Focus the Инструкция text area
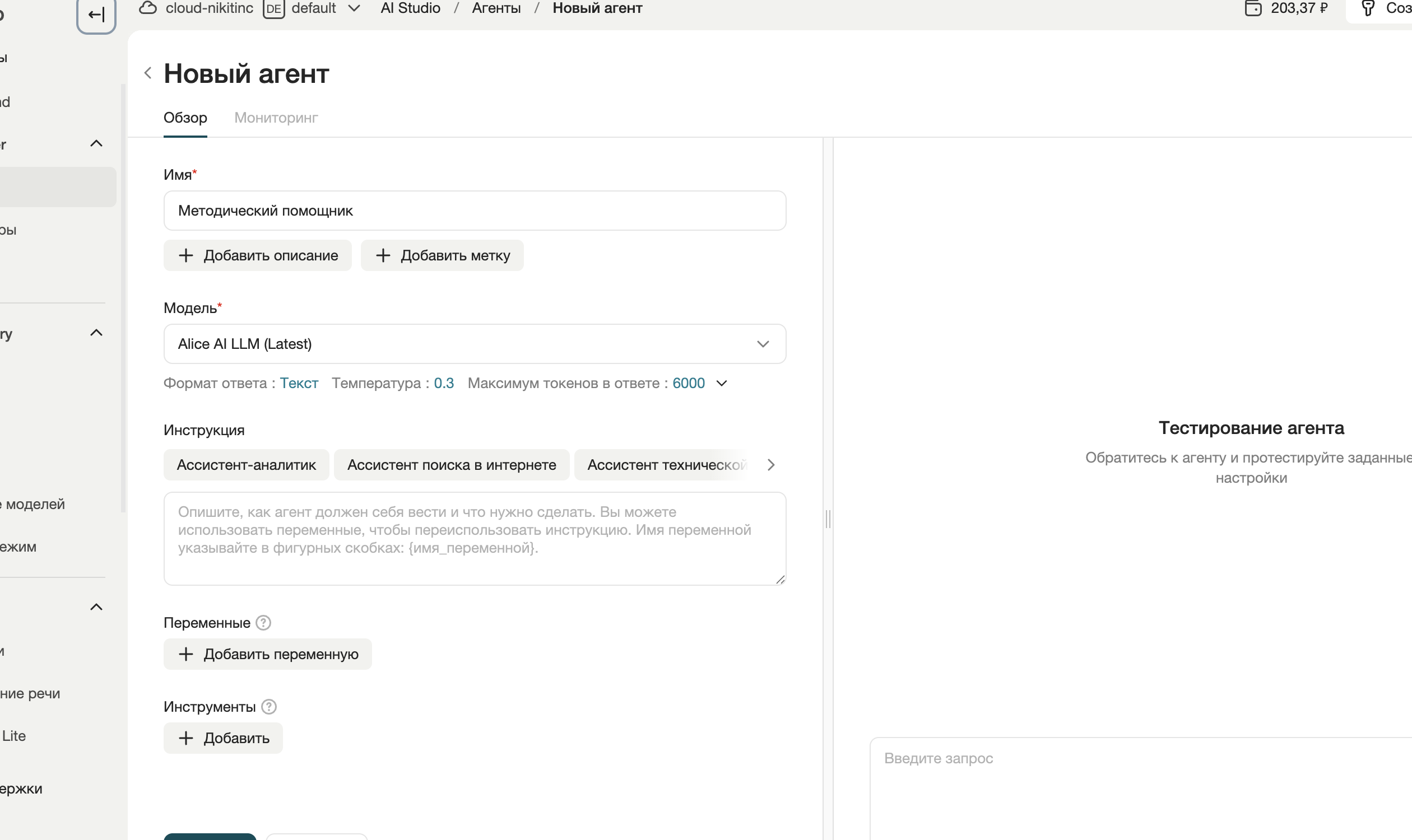Screen dimensions: 1412x840 point(475,538)
